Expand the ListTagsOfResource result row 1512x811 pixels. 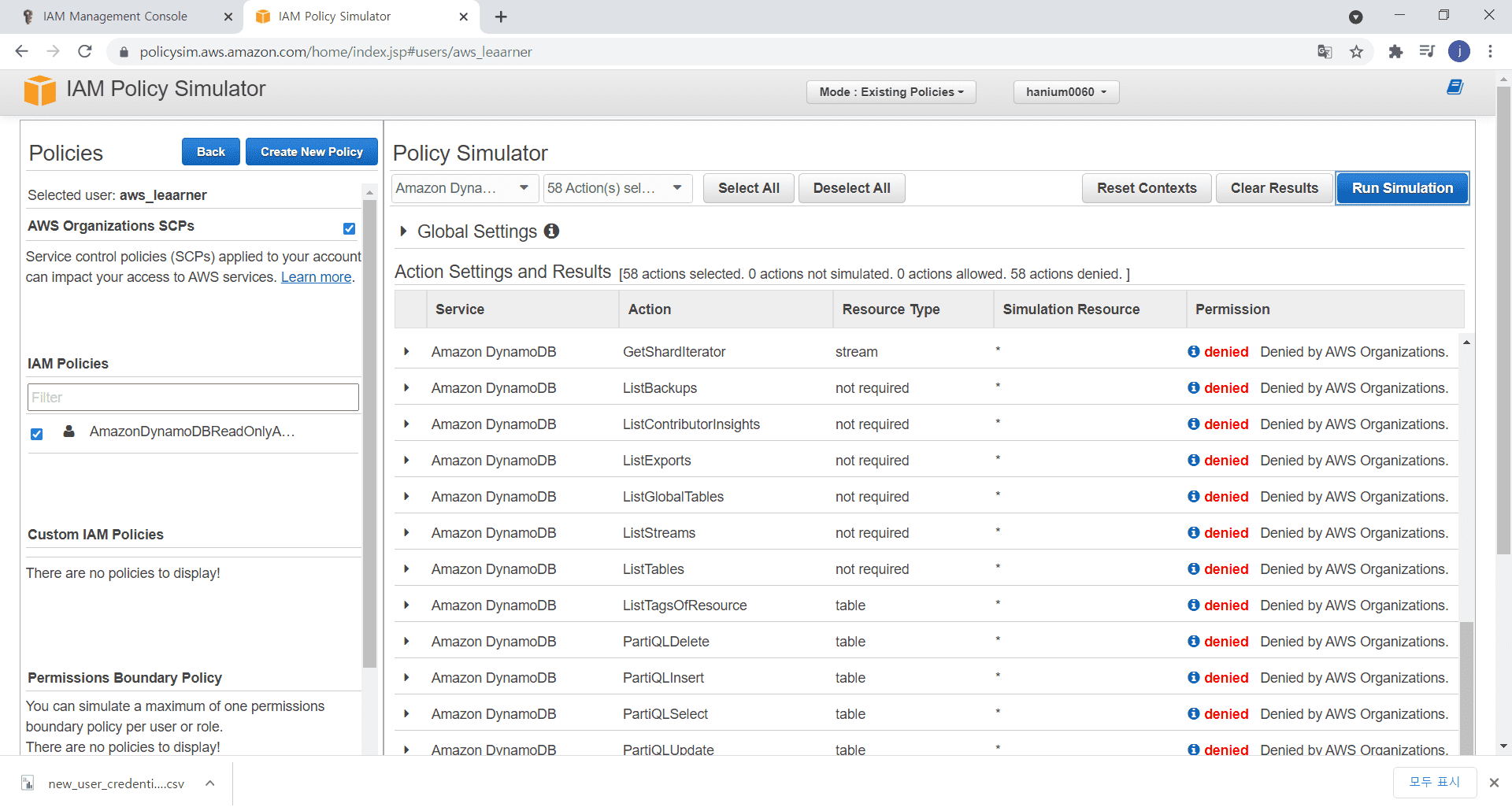click(406, 605)
